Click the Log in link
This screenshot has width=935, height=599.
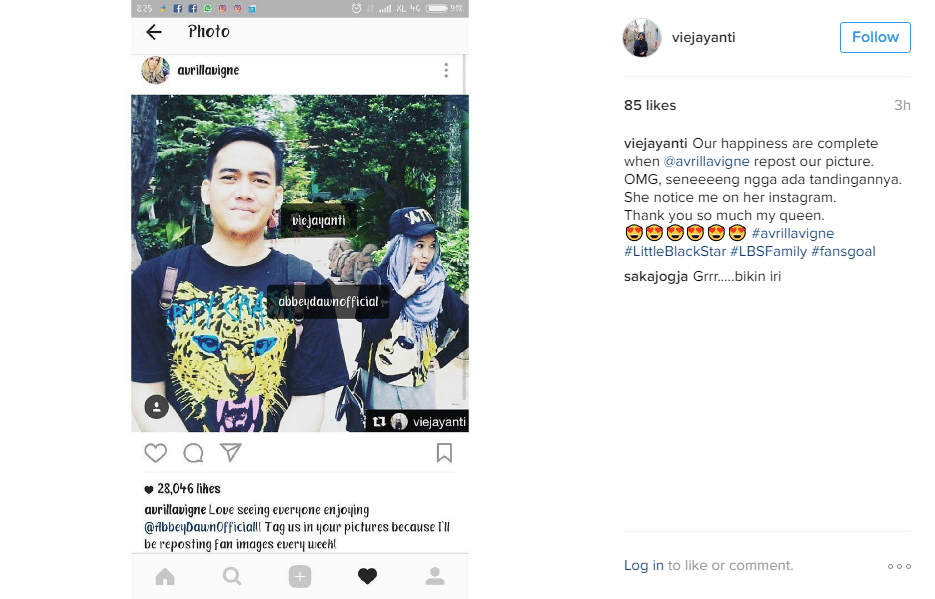(x=643, y=565)
